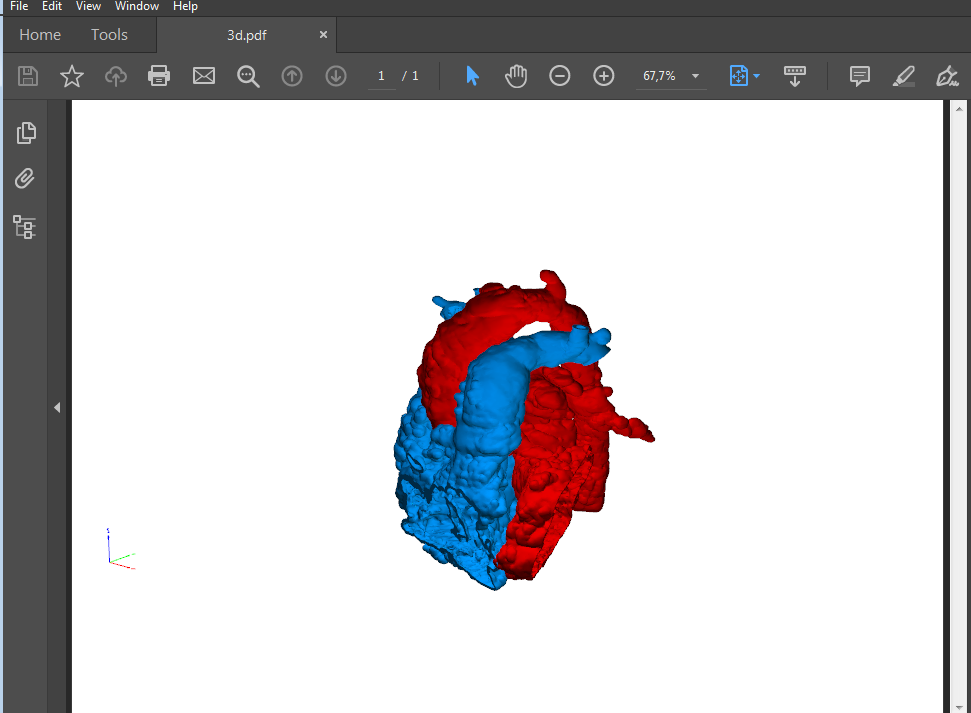This screenshot has height=713, width=971.
Task: Click the XYZ axis orientation indicator
Action: click(x=121, y=549)
